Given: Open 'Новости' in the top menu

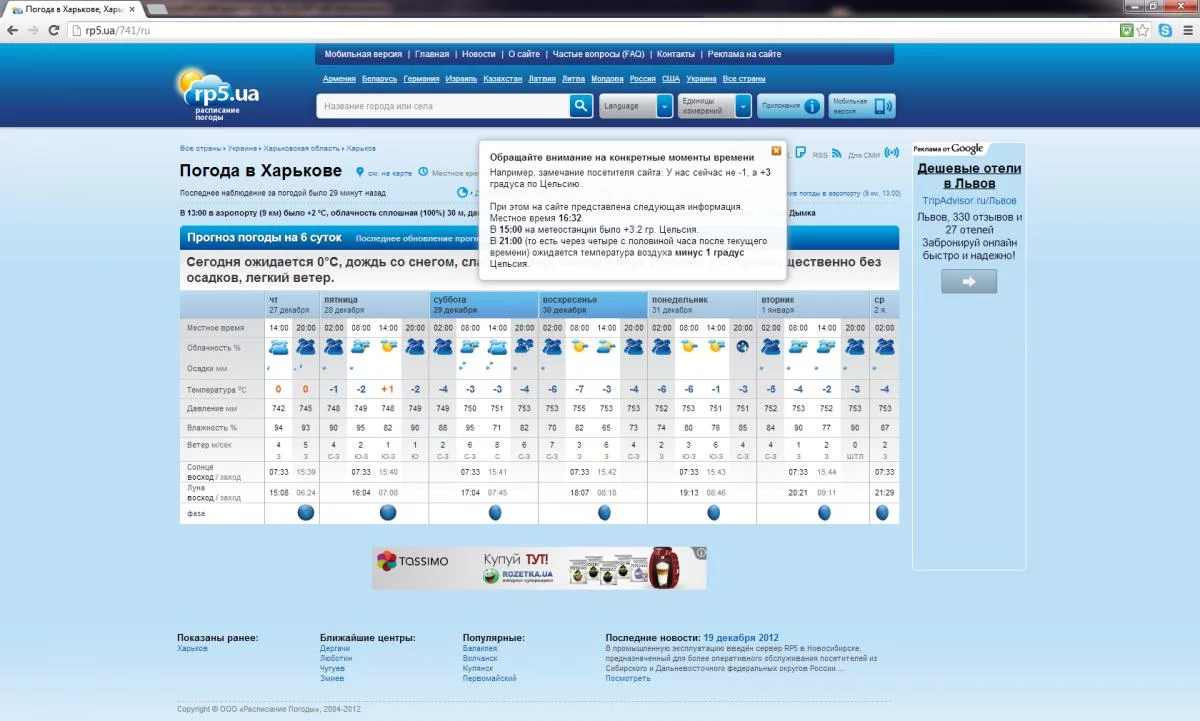Looking at the screenshot, I should (479, 54).
